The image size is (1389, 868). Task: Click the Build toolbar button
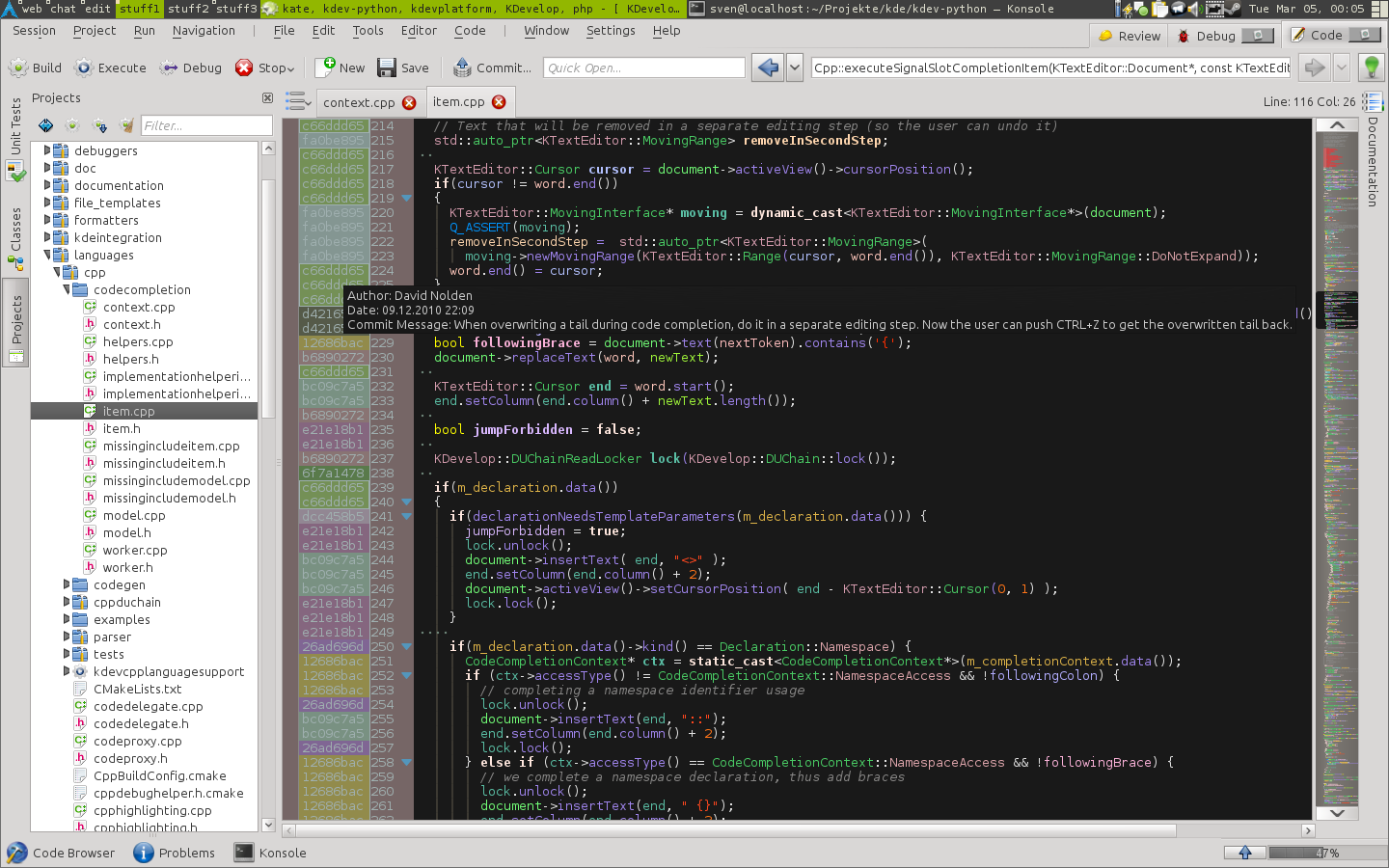[x=35, y=68]
